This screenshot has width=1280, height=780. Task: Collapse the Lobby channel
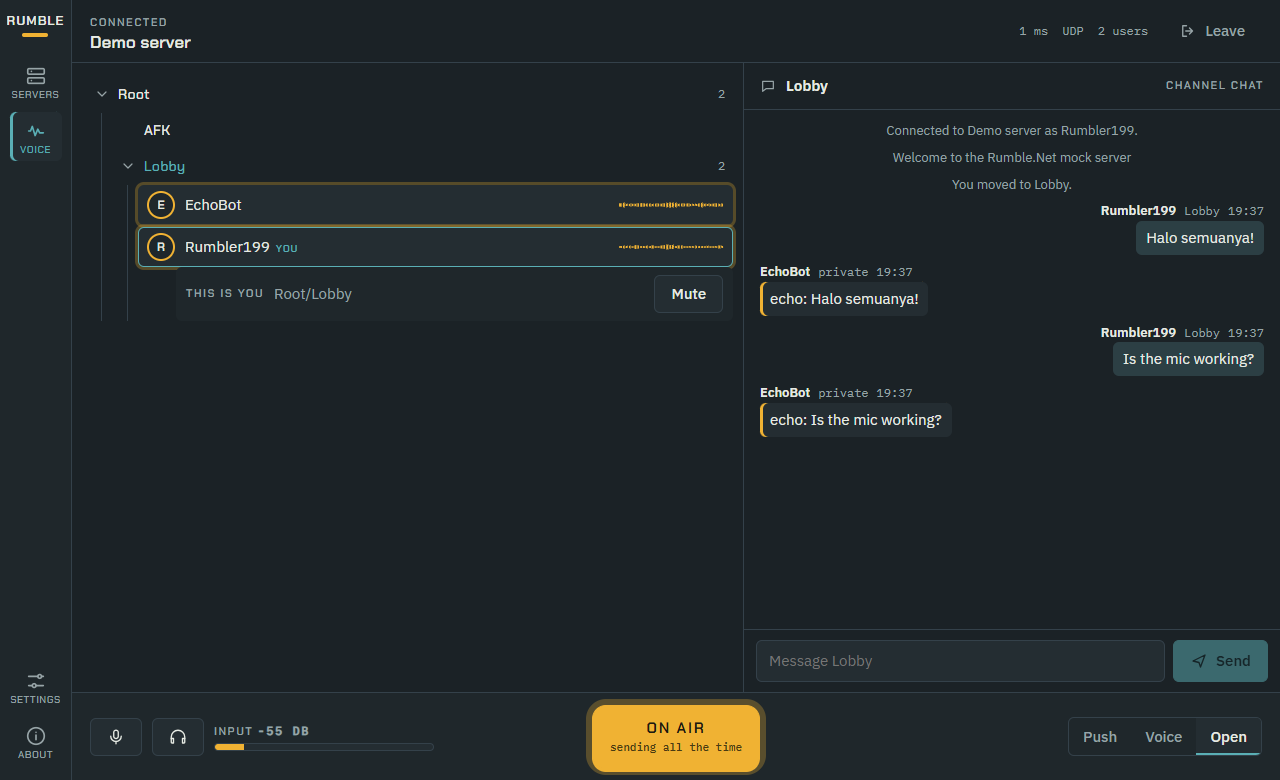coord(127,166)
